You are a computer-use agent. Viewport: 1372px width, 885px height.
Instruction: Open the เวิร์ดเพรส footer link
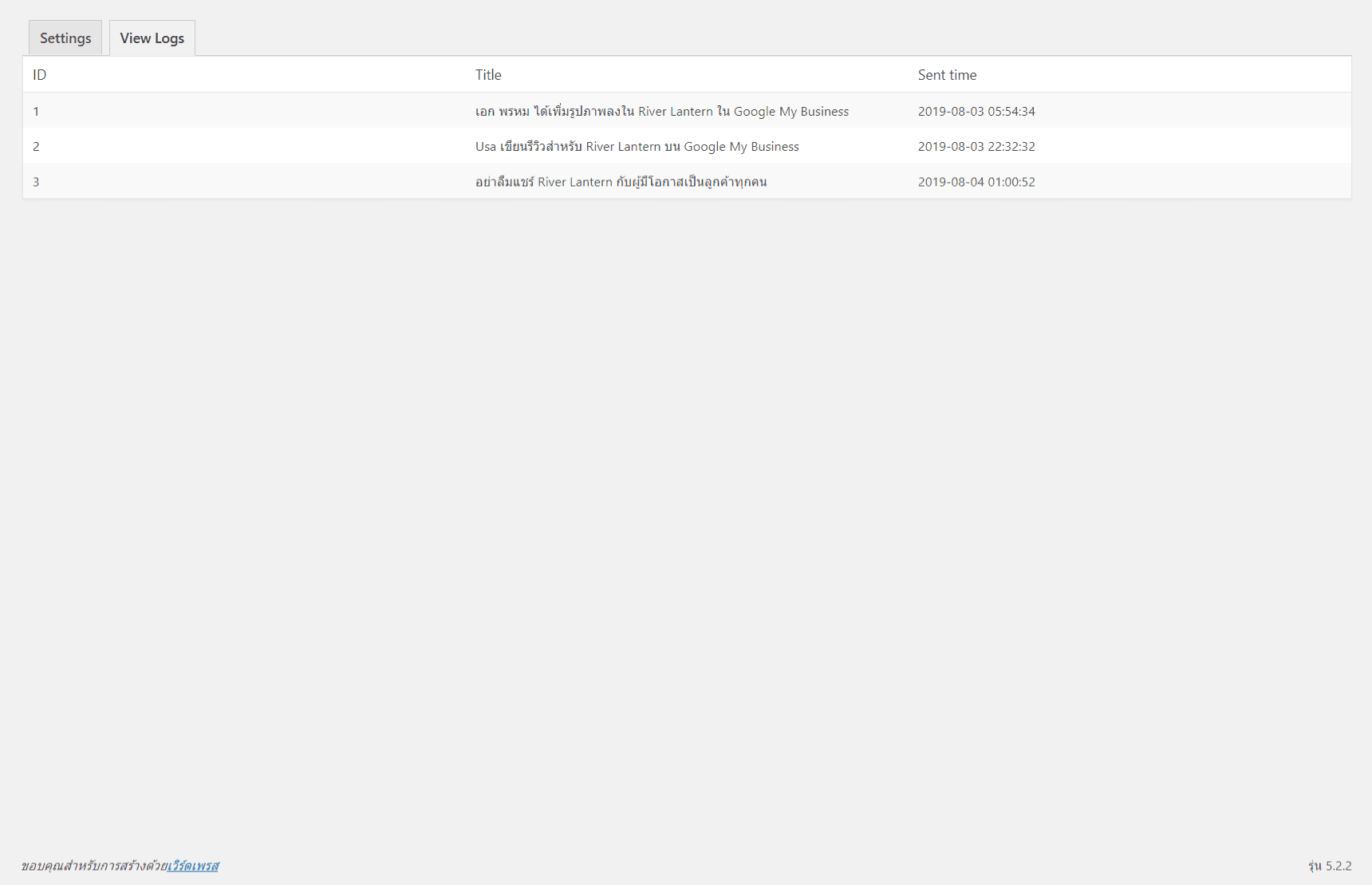192,866
